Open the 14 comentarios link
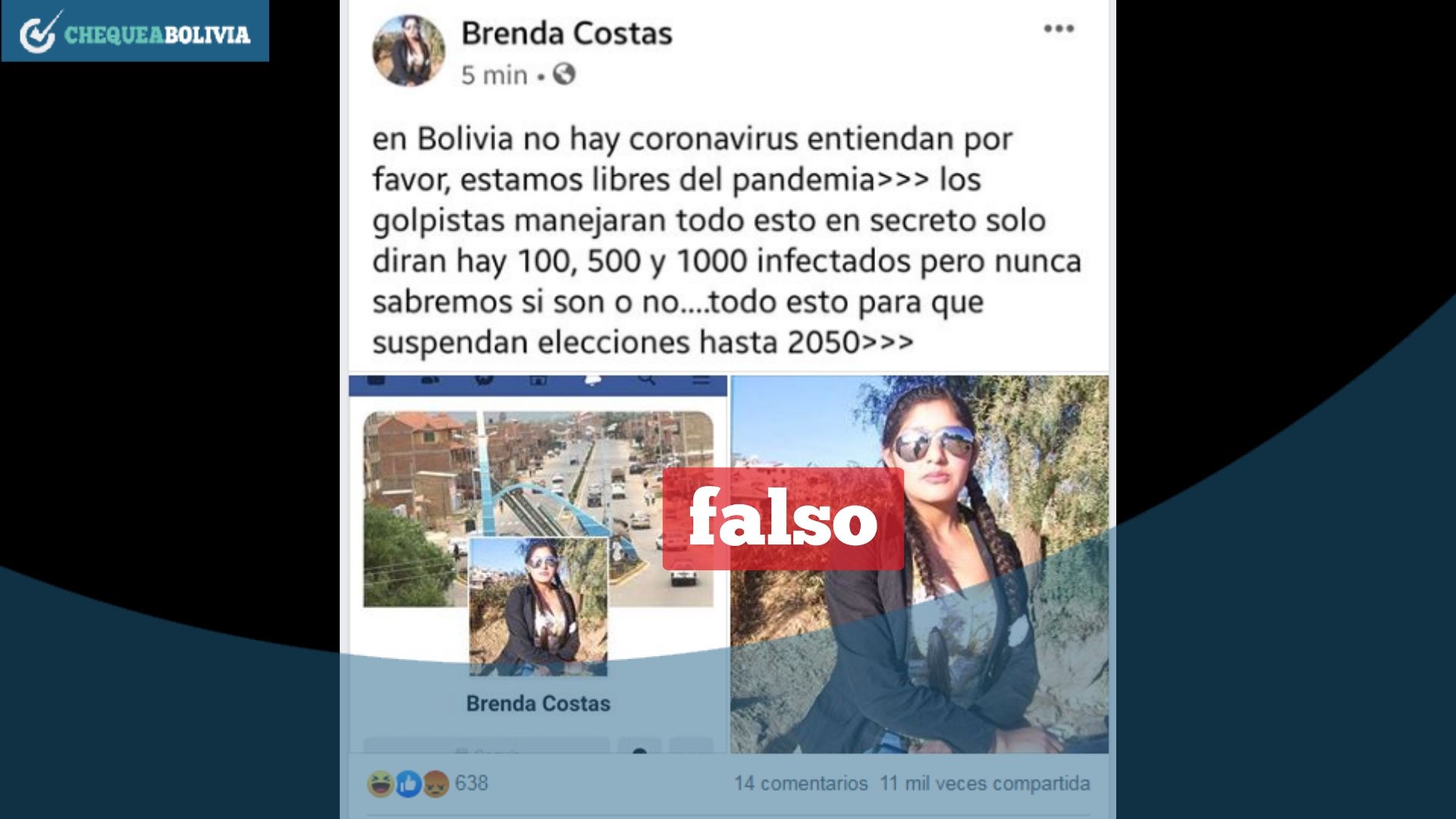Image resolution: width=1456 pixels, height=819 pixels. click(x=801, y=783)
